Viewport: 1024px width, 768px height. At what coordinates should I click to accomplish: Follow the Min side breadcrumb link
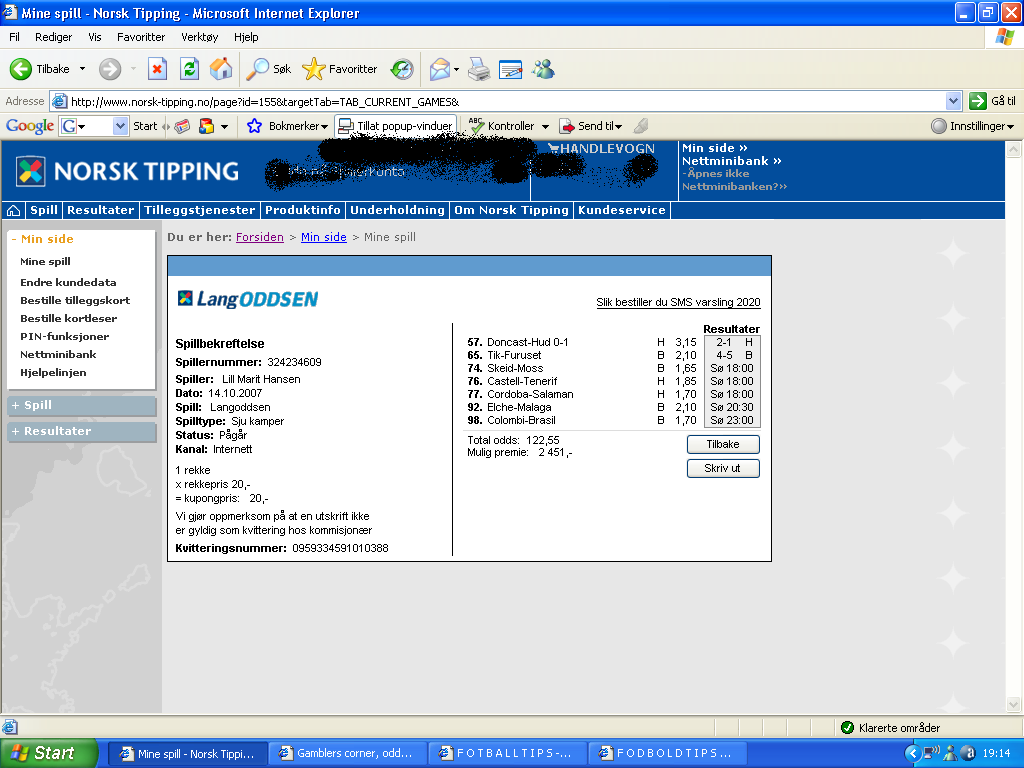324,237
